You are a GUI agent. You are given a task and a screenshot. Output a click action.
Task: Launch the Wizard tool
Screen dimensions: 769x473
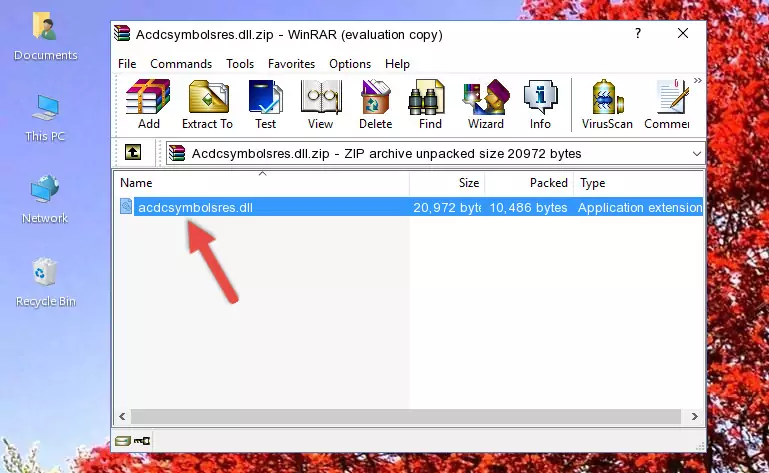(486, 104)
